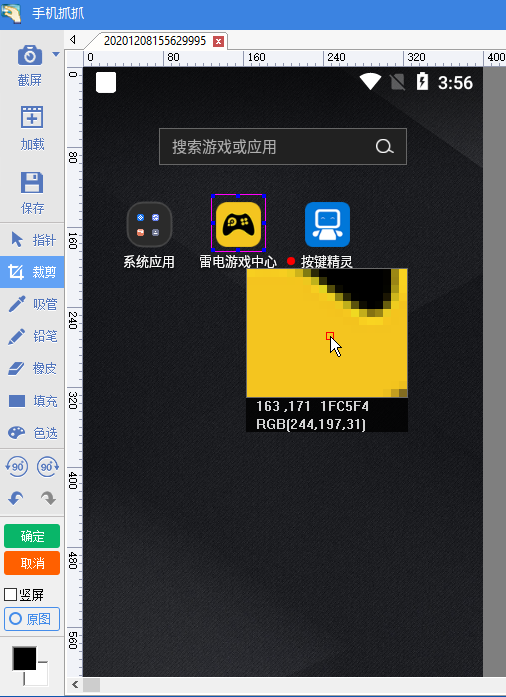Click the horizontal scrollbar left arrow
Image resolution: width=506 pixels, height=697 pixels.
click(x=75, y=685)
